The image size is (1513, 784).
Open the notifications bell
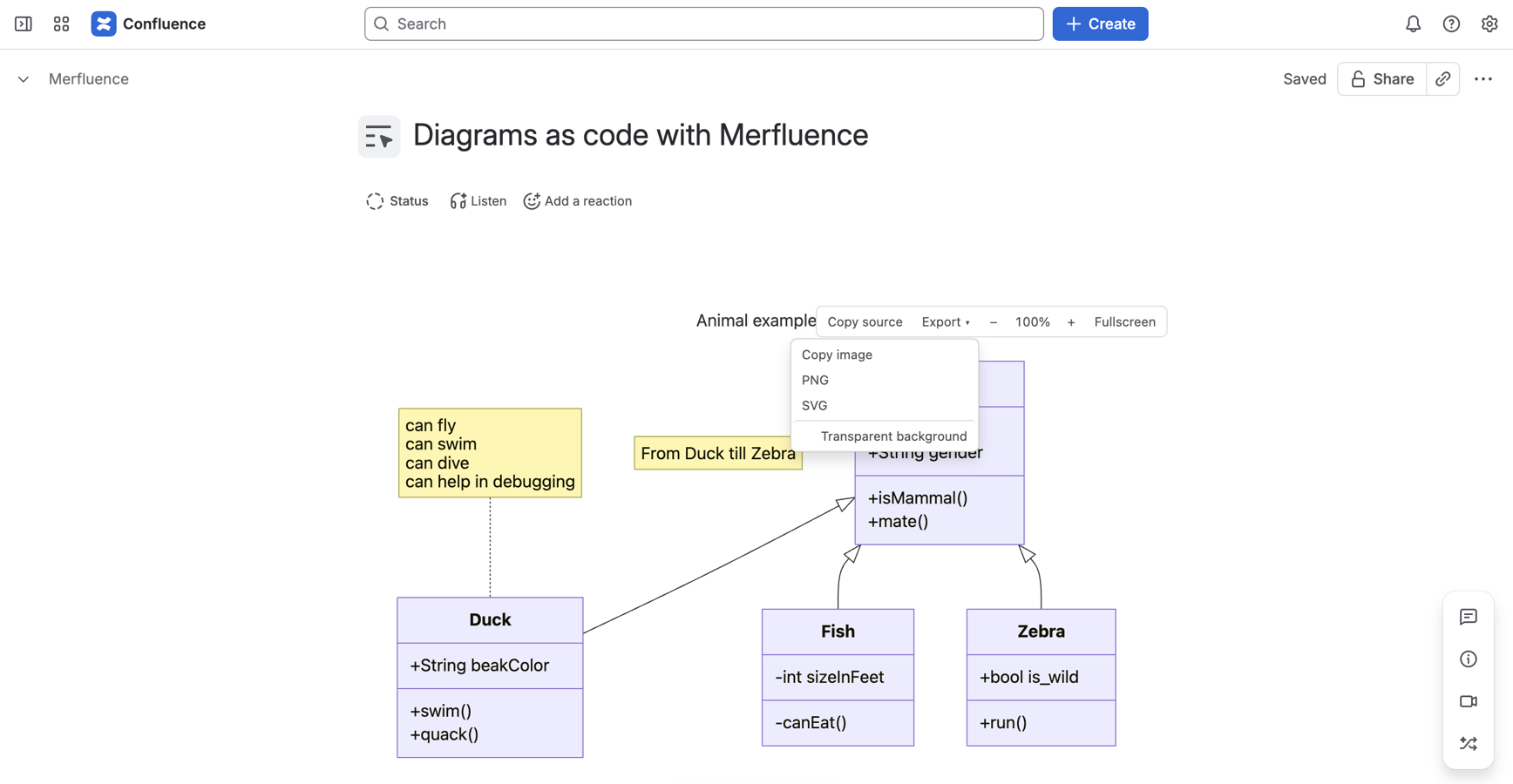pyautogui.click(x=1413, y=24)
